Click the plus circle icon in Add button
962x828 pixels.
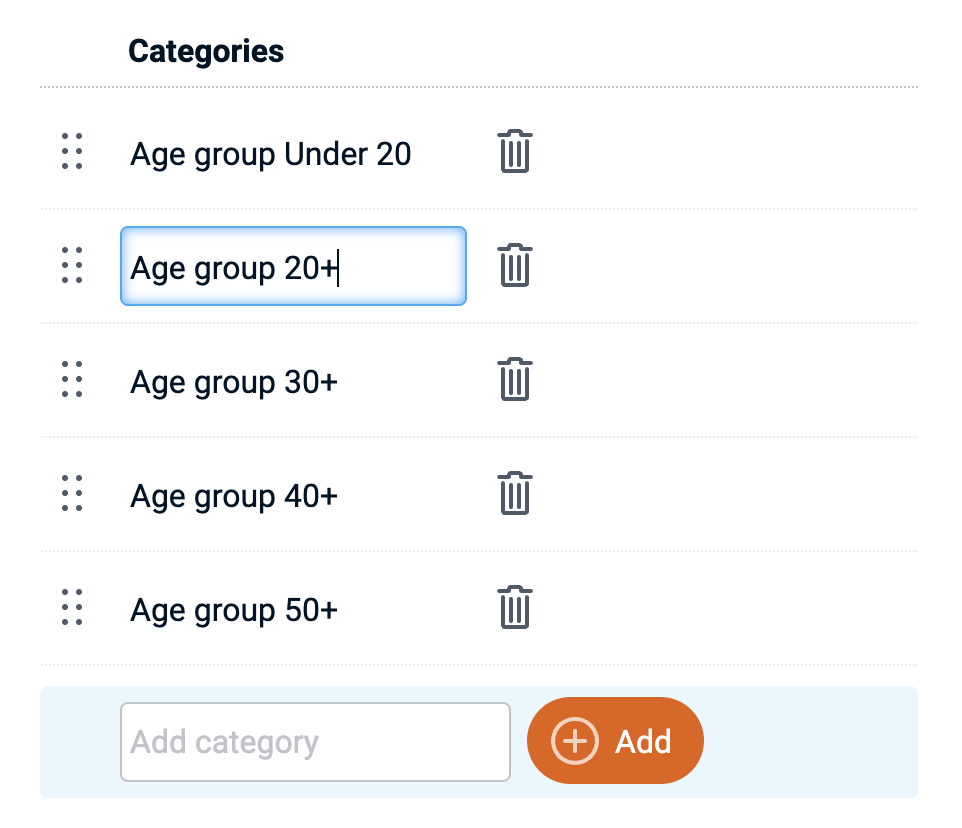576,741
